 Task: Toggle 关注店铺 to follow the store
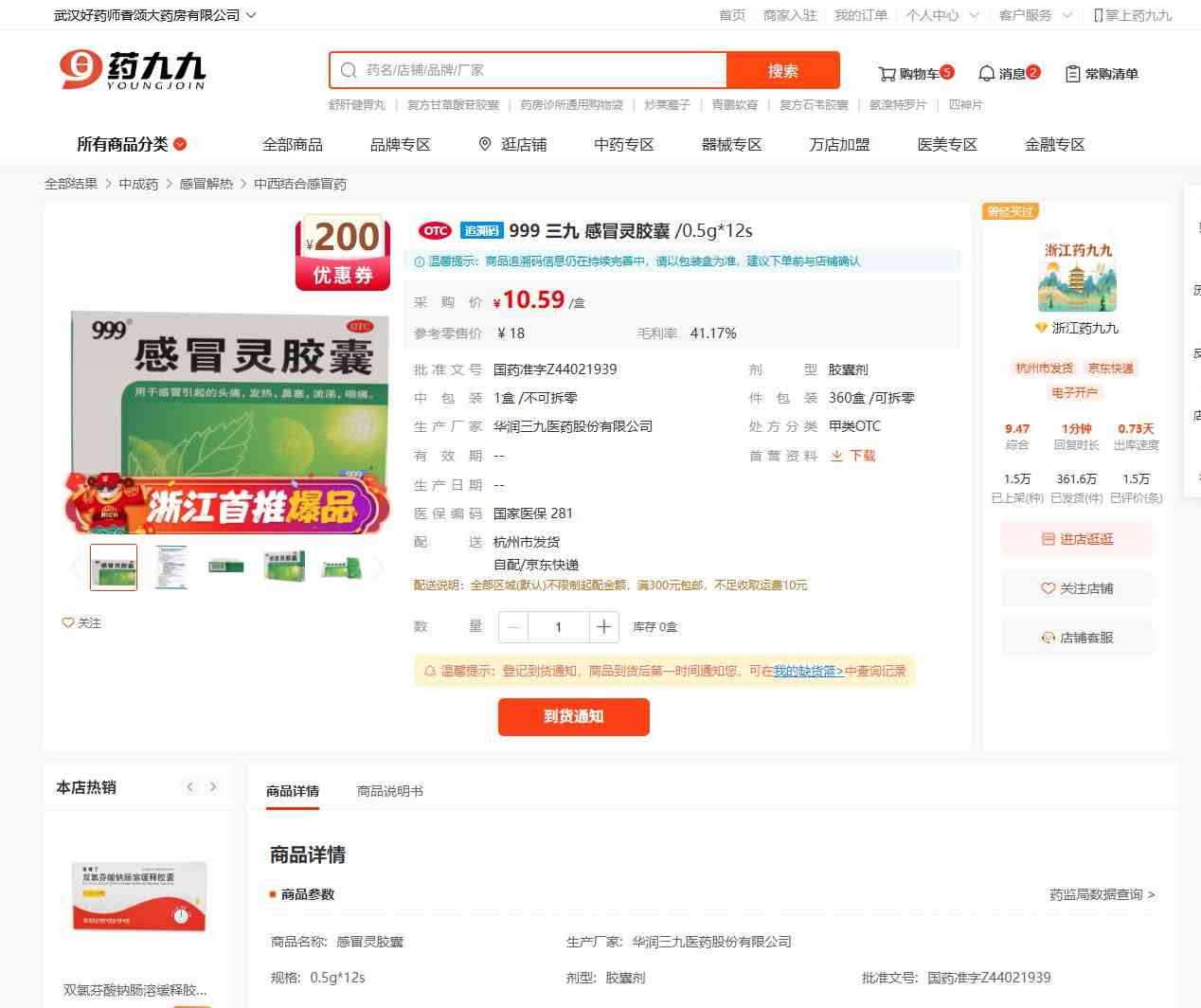point(1077,588)
